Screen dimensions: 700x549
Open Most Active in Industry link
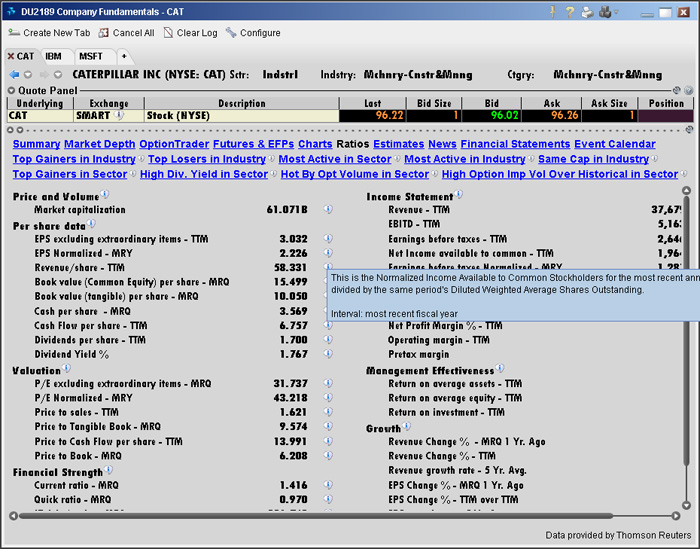tap(465, 159)
